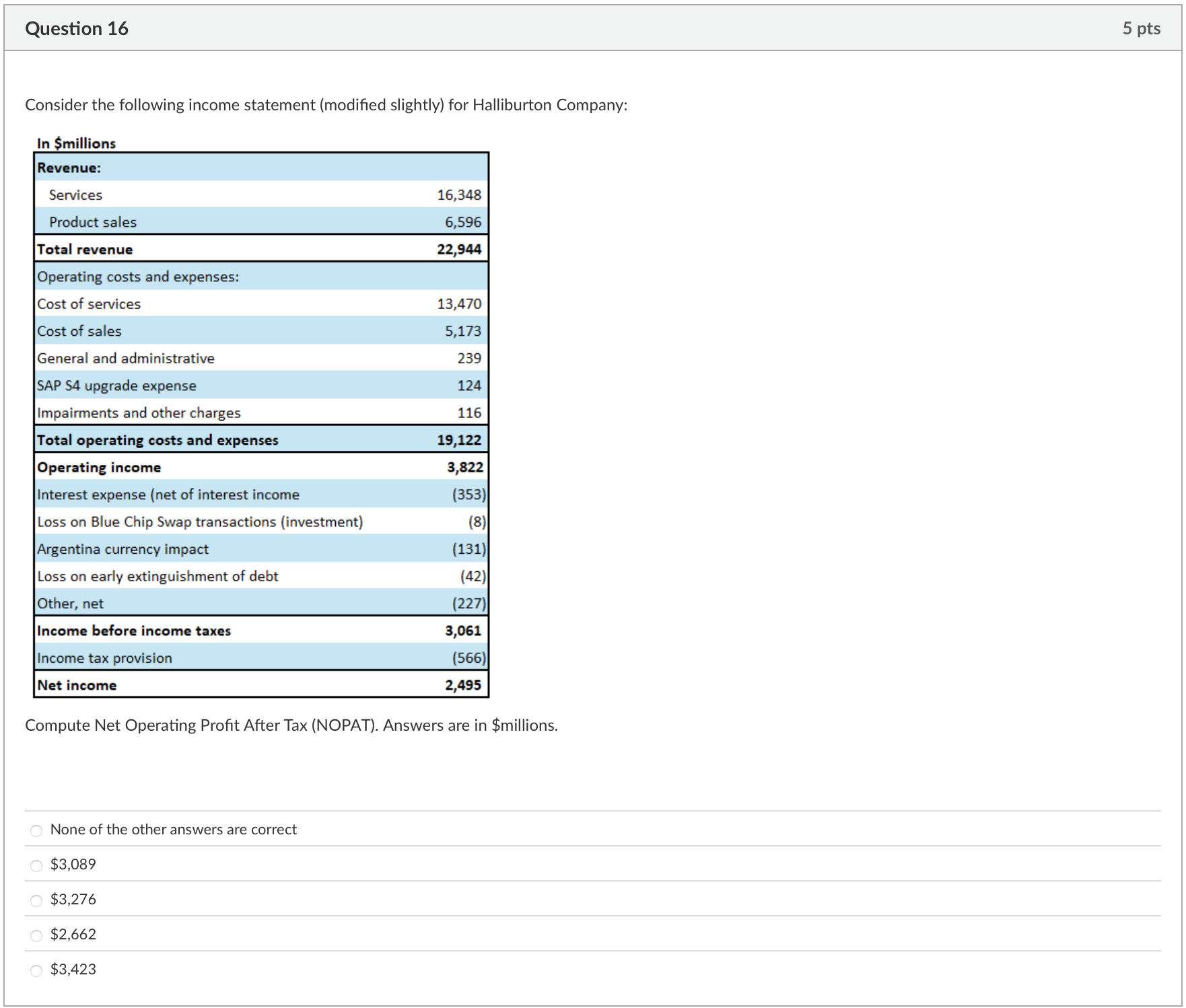The height and width of the screenshot is (1008, 1186).
Task: Click the Total revenue row value 22,944
Action: [460, 249]
